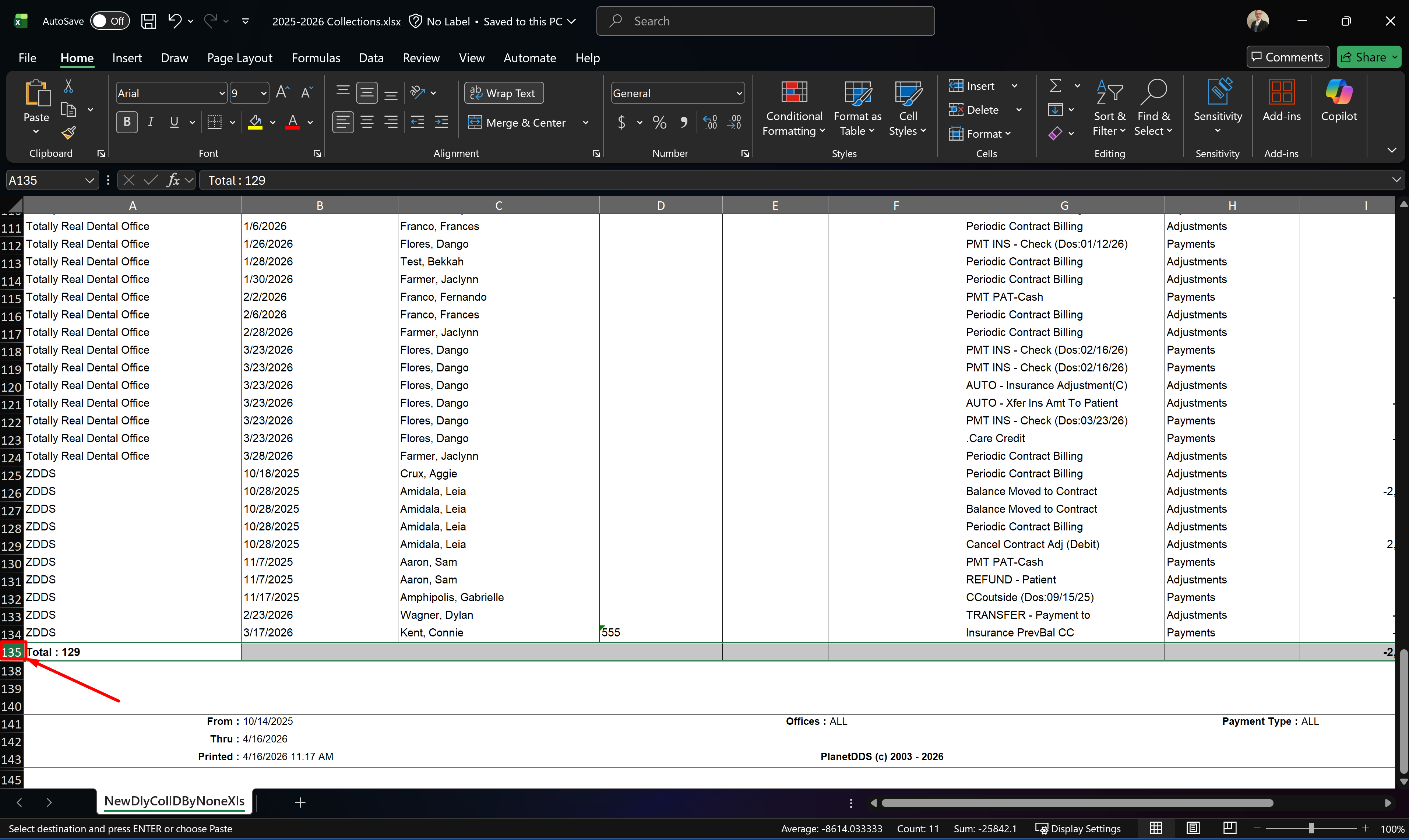
Task: Toggle Bold formatting button
Action: (x=127, y=122)
